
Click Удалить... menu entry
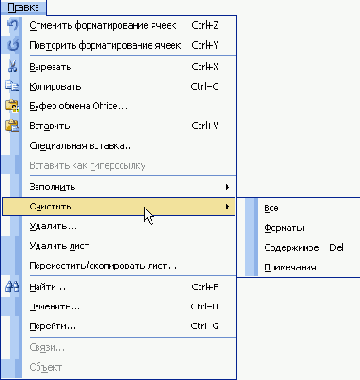point(53,226)
